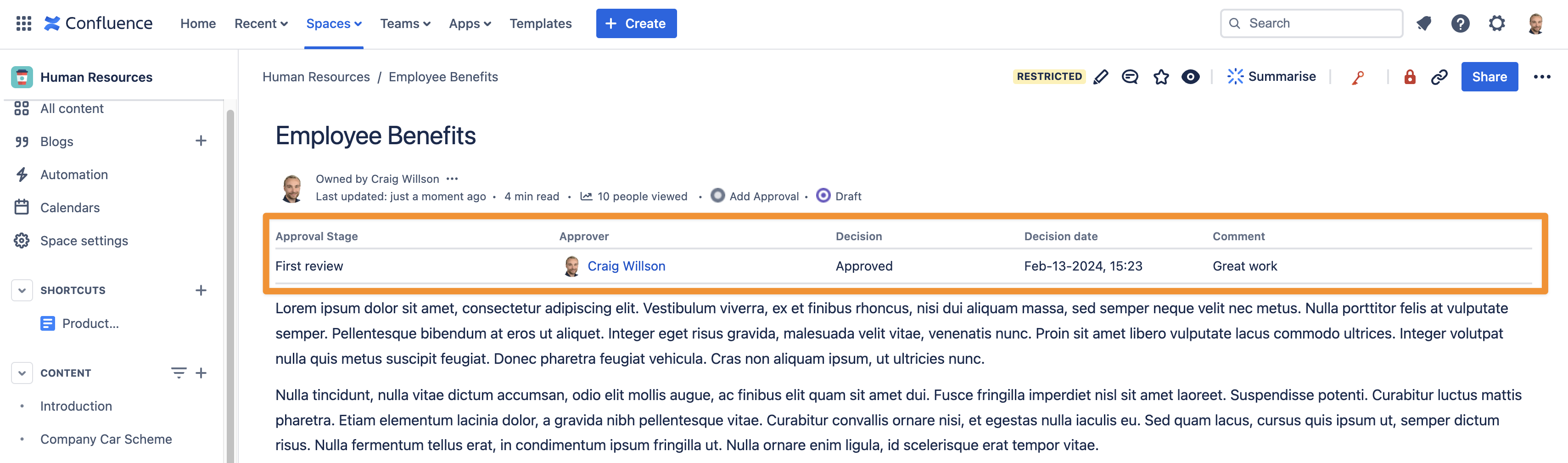Open Craig Willson approver link
The width and height of the screenshot is (1568, 463).
pyautogui.click(x=626, y=266)
